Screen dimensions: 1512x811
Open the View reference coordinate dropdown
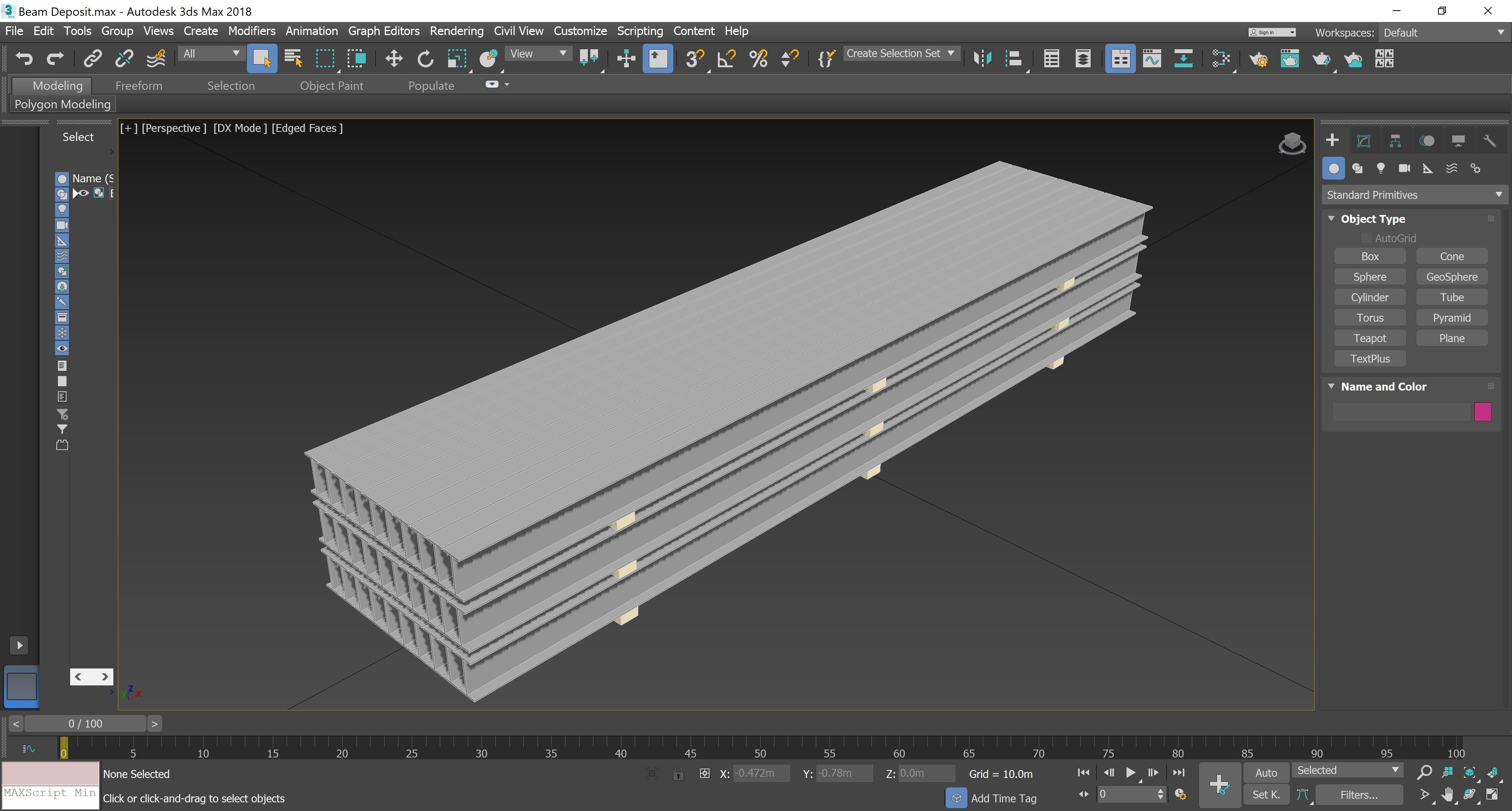point(537,54)
